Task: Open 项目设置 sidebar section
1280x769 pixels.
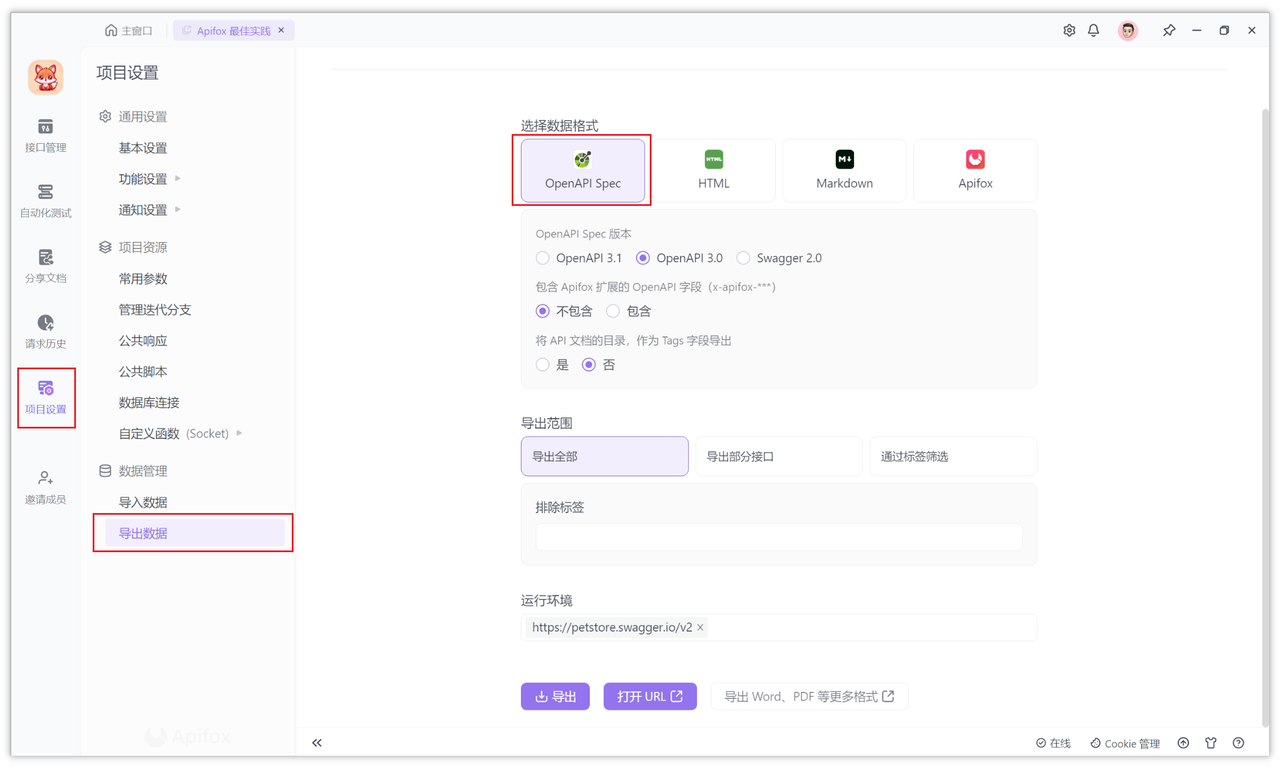Action: [45, 398]
